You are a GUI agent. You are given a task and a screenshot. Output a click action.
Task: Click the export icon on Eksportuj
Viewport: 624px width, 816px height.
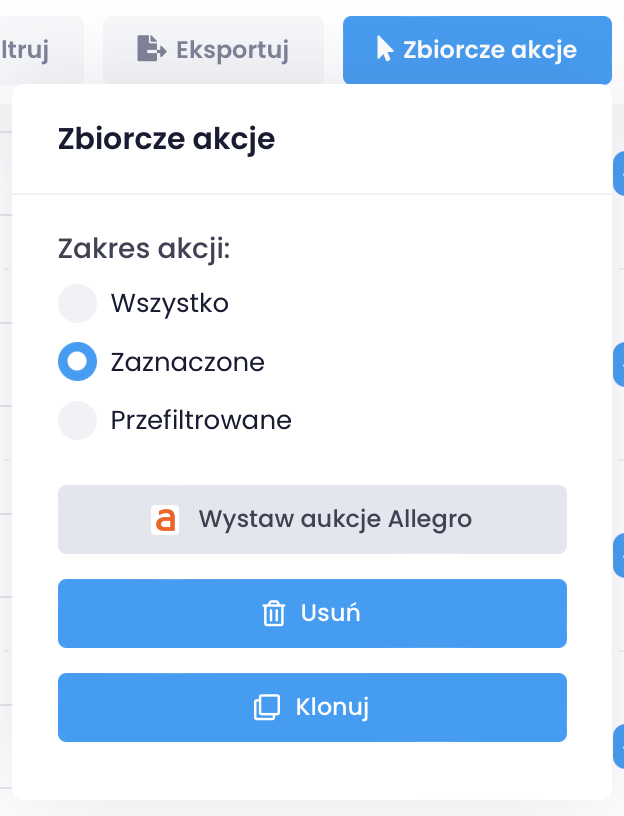pos(152,49)
